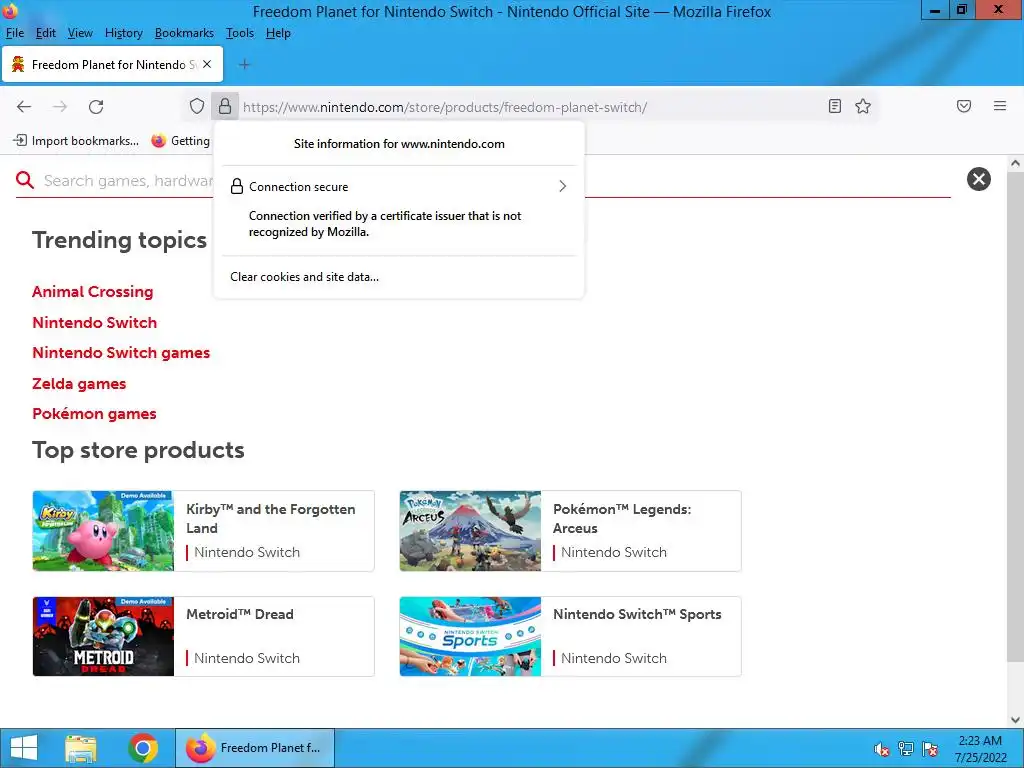Open the Nintendo Switch trending link
Viewport: 1024px width, 768px height.
coord(95,323)
